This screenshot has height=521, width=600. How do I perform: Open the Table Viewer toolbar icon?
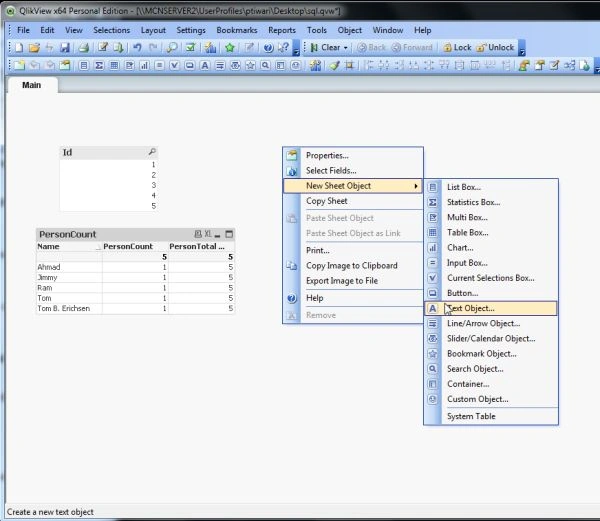click(569, 65)
